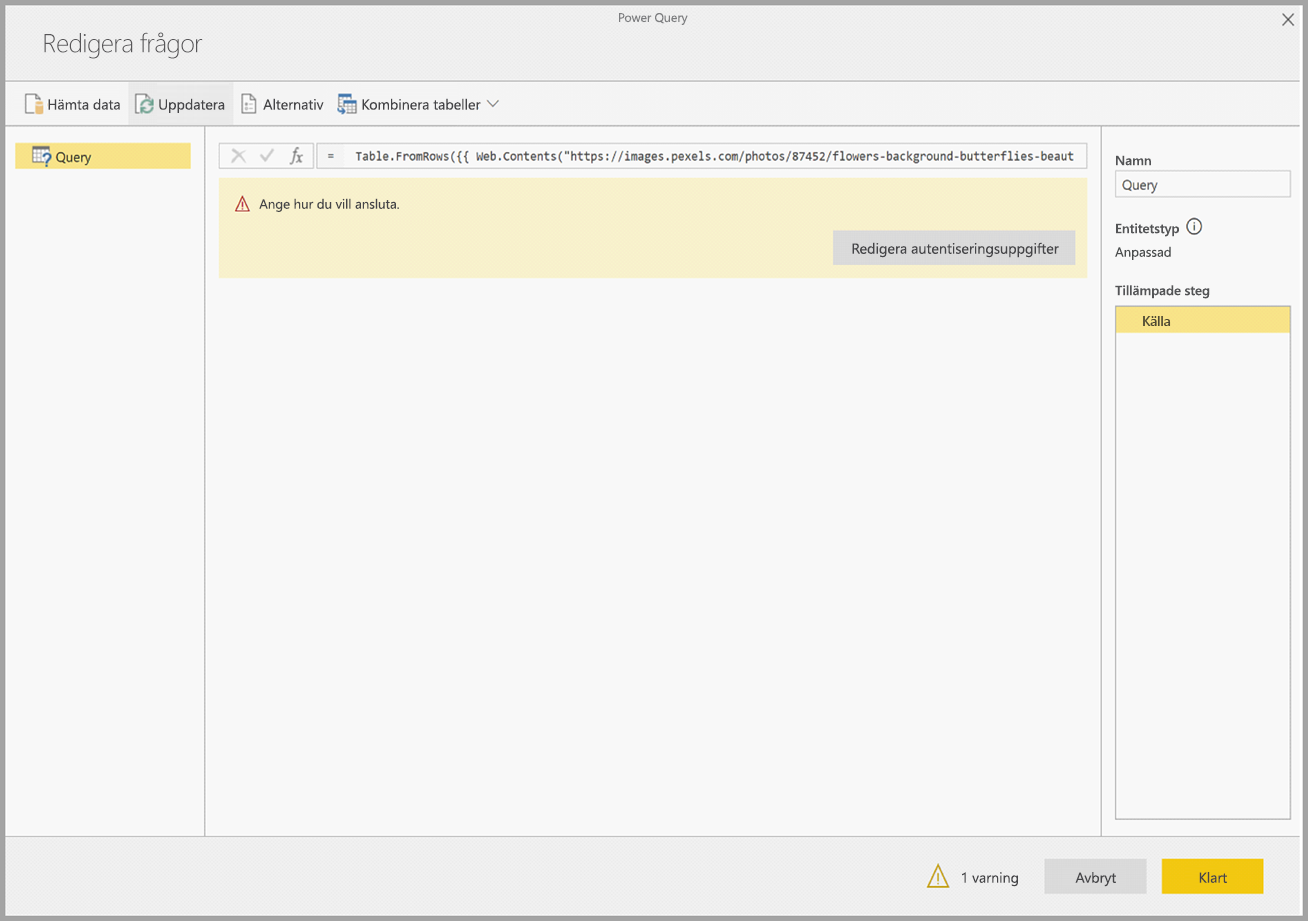The image size is (1308, 921).
Task: Open Alternativ settings
Action: tap(282, 104)
